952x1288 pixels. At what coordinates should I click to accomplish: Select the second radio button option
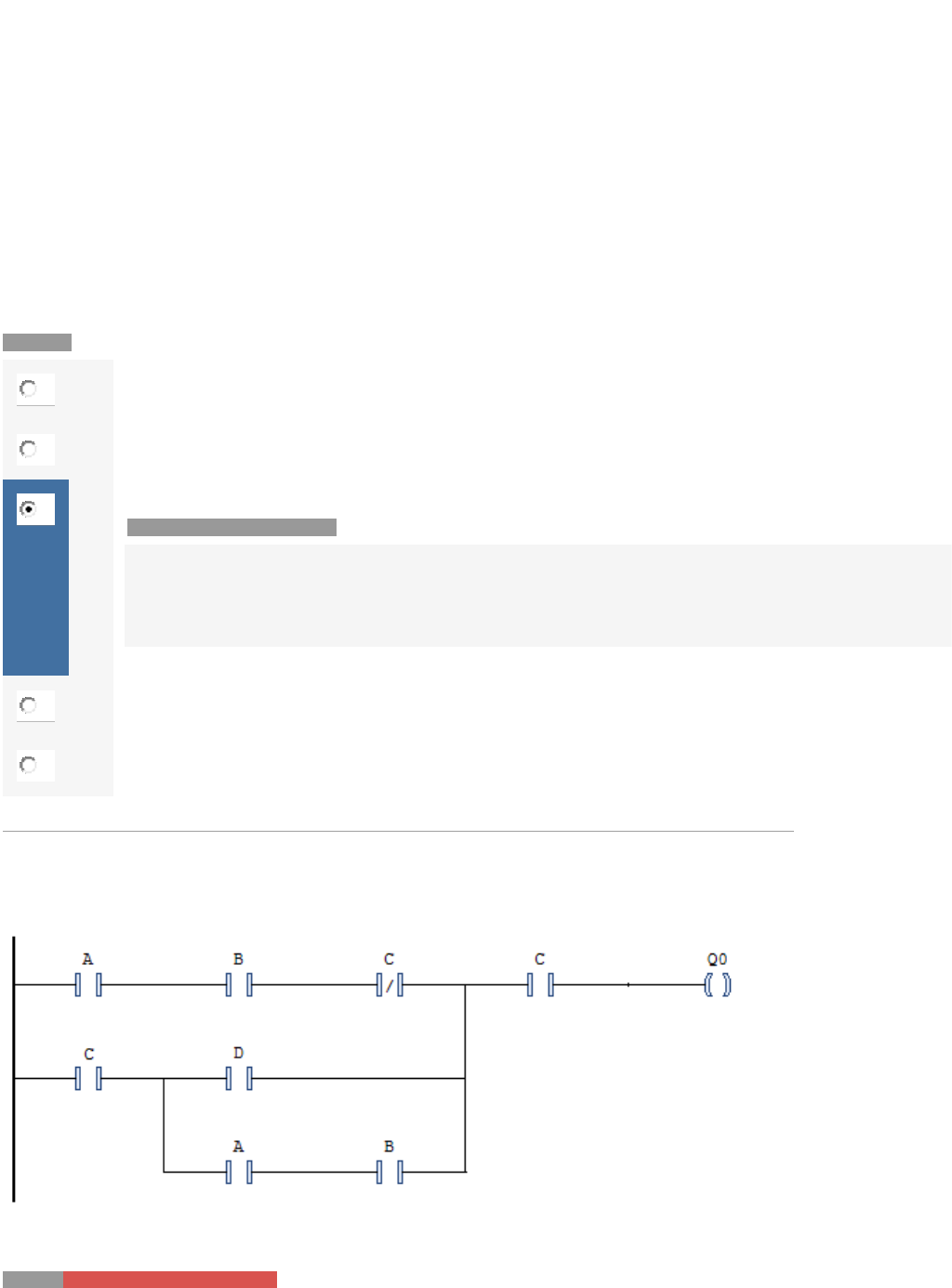click(29, 450)
